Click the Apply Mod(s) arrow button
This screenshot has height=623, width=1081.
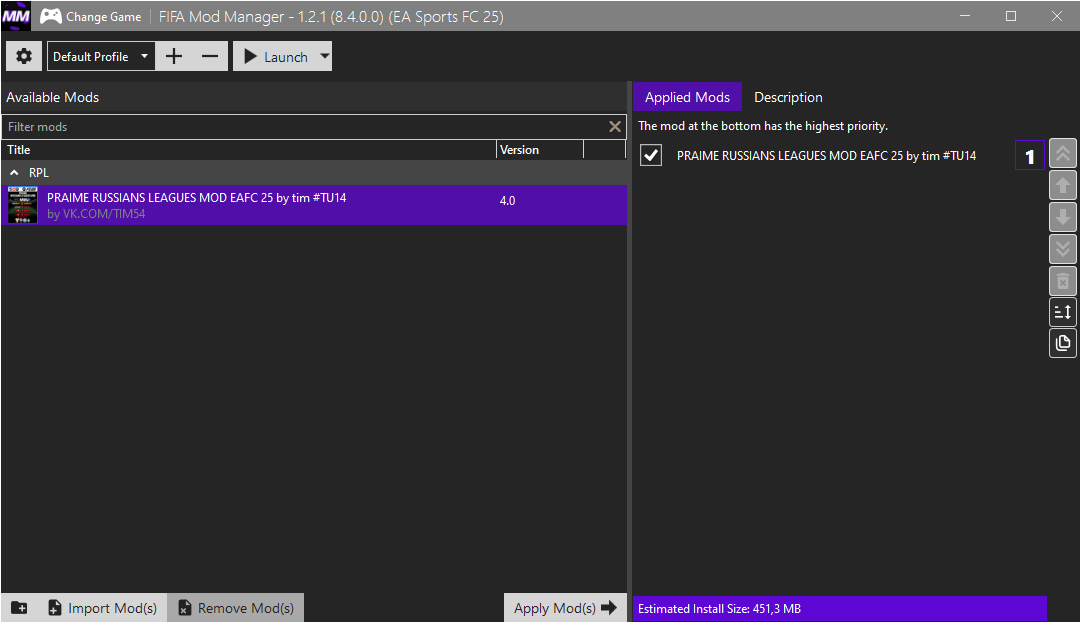click(x=565, y=608)
